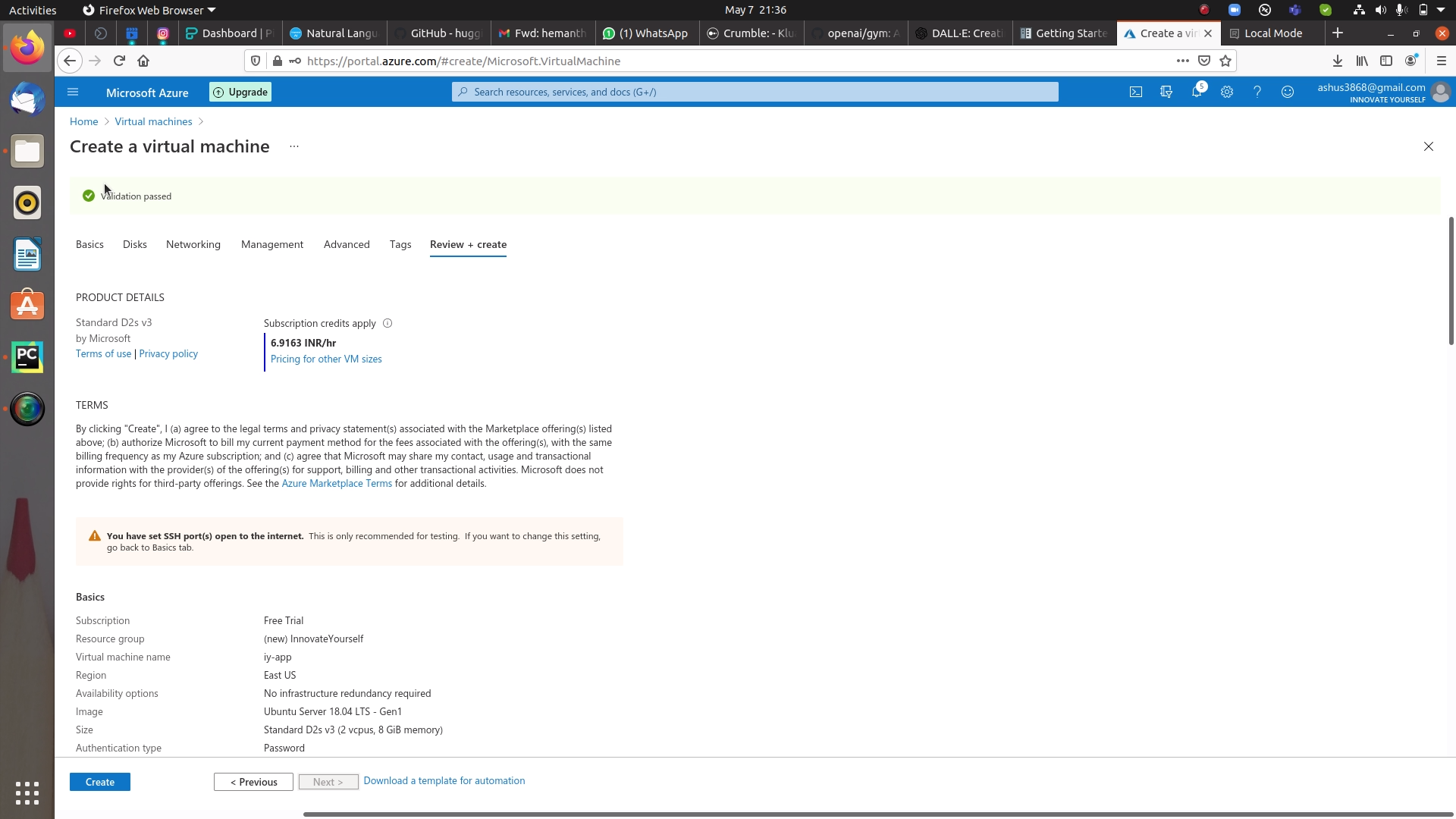Screen dimensions: 1456x819
Task: Open the Help question mark menu
Action: point(1257,92)
